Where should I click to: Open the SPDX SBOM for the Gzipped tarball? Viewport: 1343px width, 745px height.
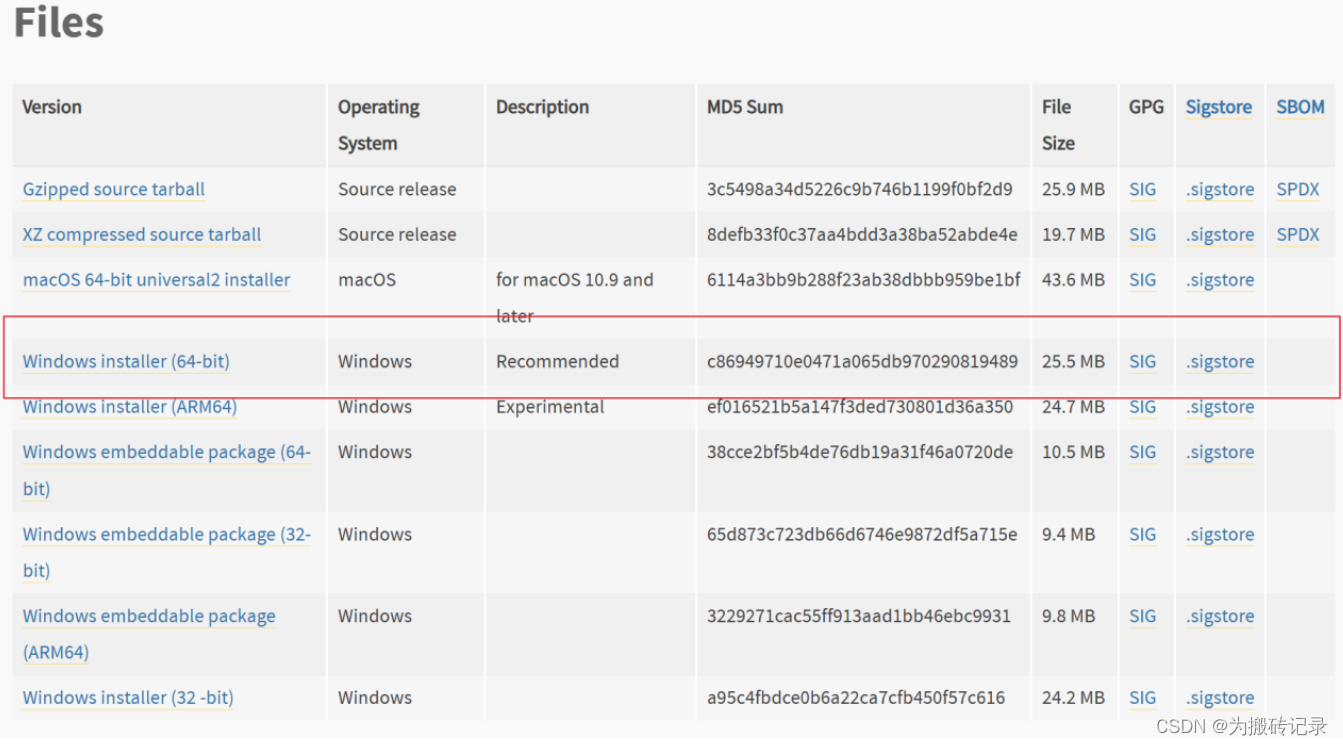click(1297, 190)
